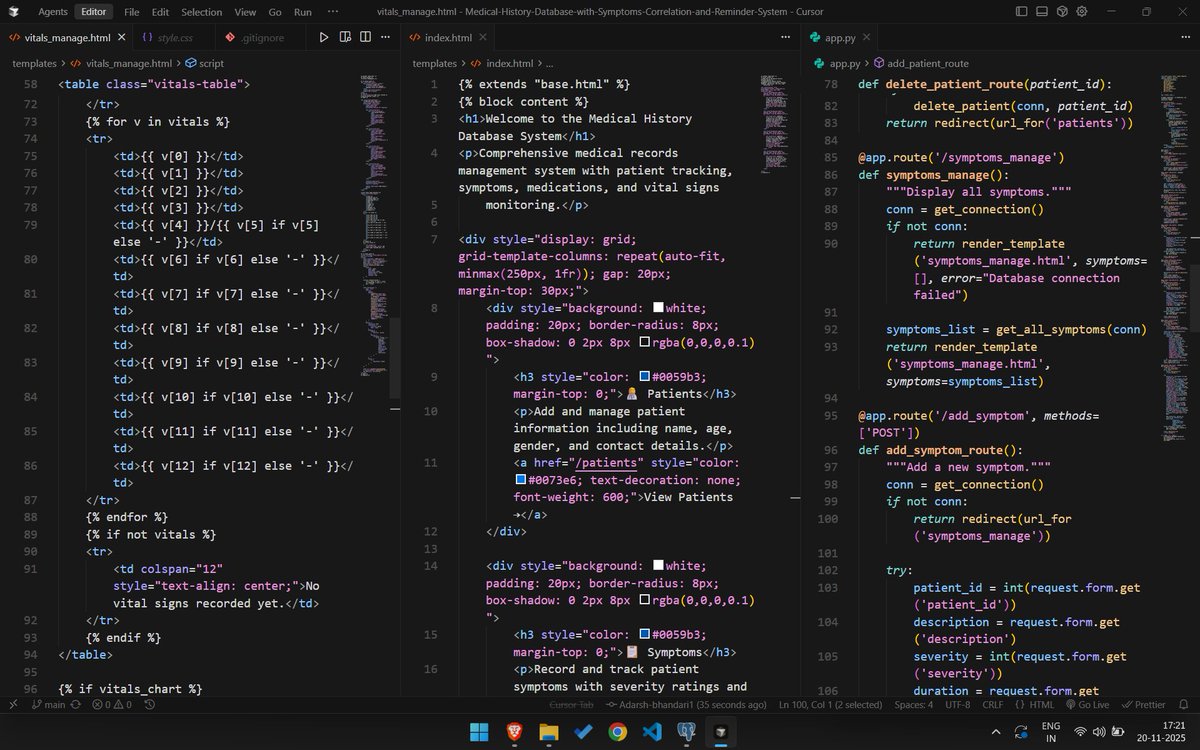This screenshot has width=1200, height=750.
Task: Click templates breadcrumb above vitals_manage.html
Action: pyautogui.click(x=34, y=63)
